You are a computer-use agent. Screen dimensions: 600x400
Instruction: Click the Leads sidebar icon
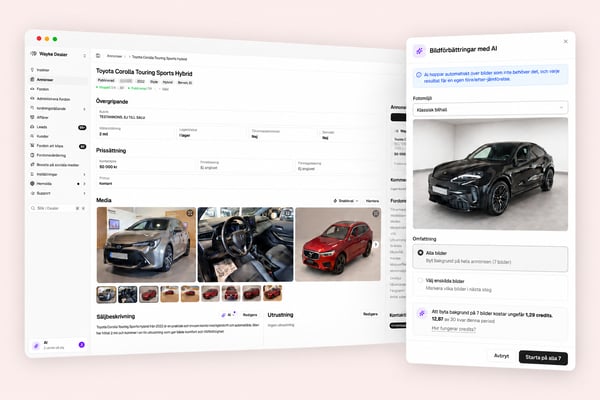pos(32,127)
